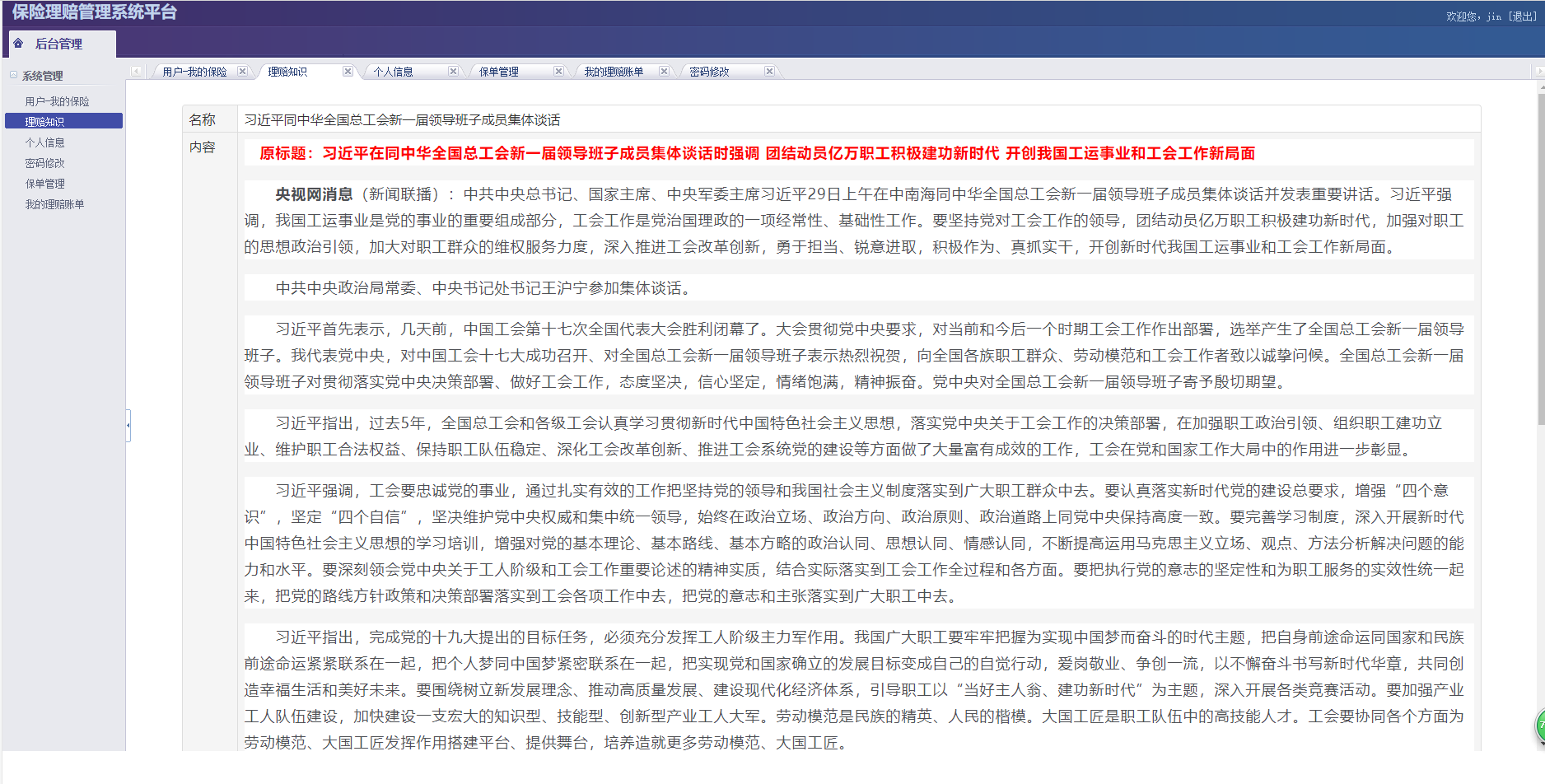Close the 我的理赔账单 tab
1545x784 pixels.
click(x=664, y=71)
